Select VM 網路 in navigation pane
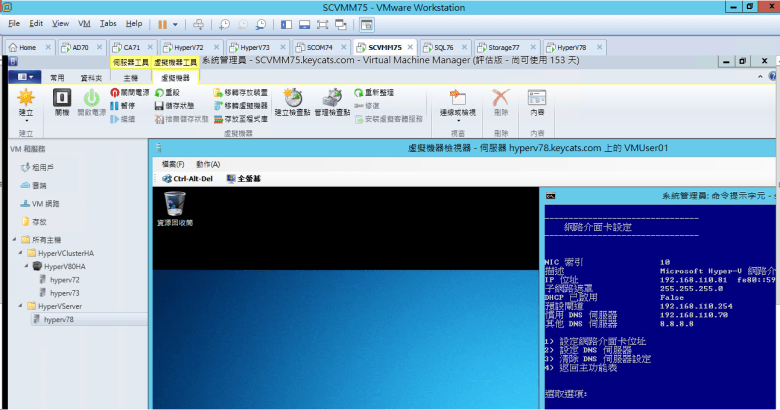 tap(44, 203)
